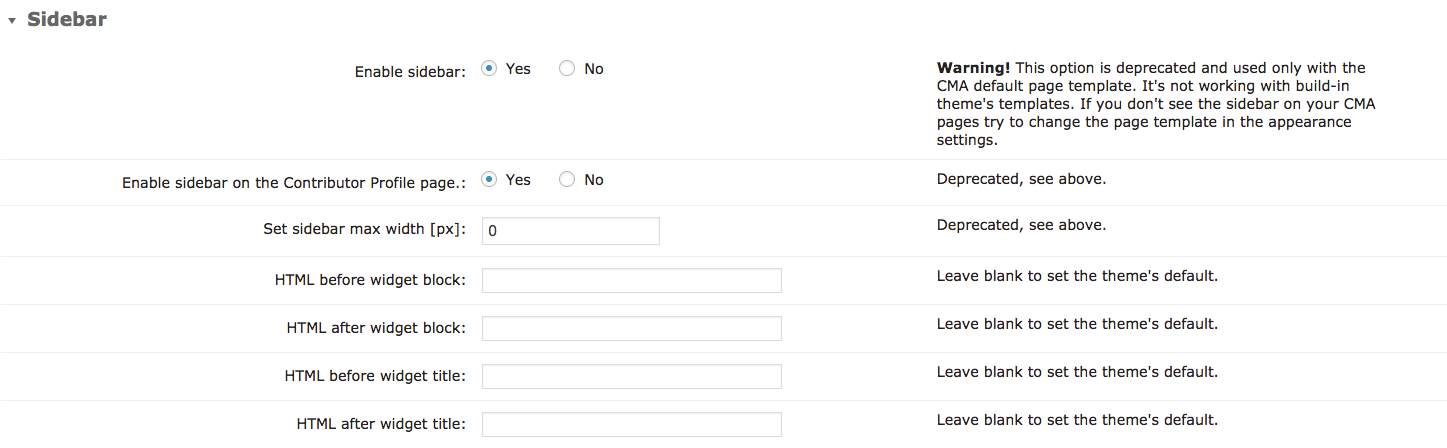Focus the HTML after widget title field

point(631,424)
